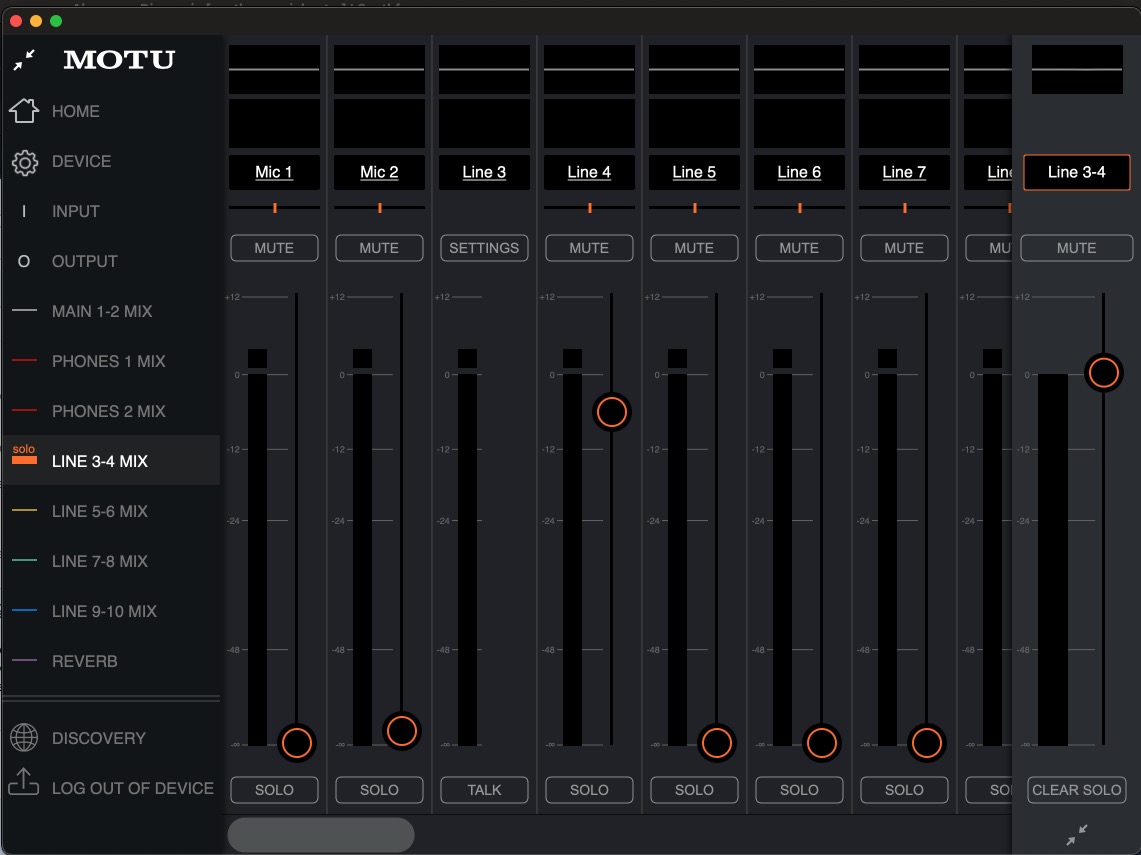Mute the Line 5 channel

point(694,248)
